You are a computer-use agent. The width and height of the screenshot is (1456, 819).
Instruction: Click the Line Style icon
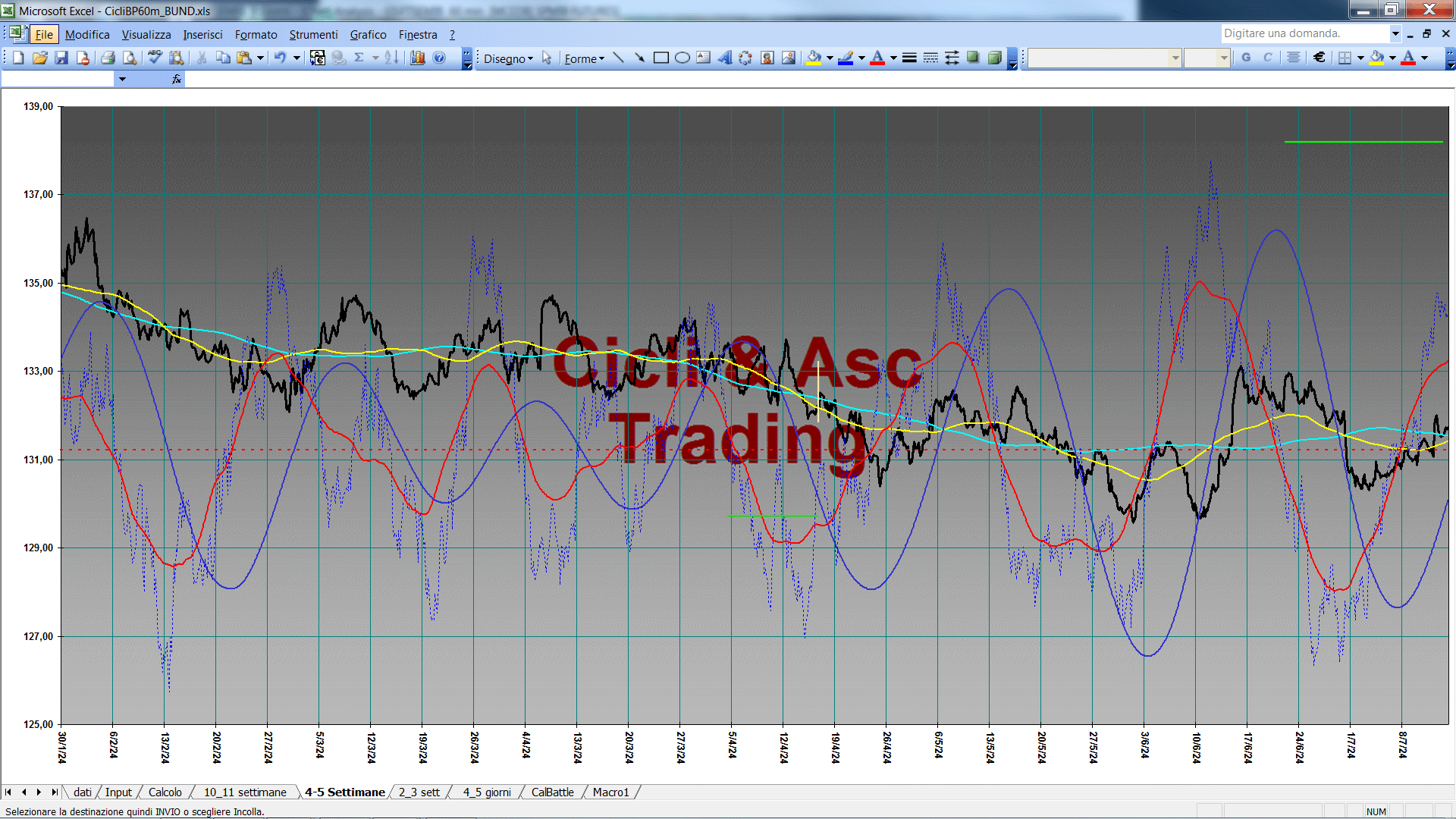tap(909, 58)
